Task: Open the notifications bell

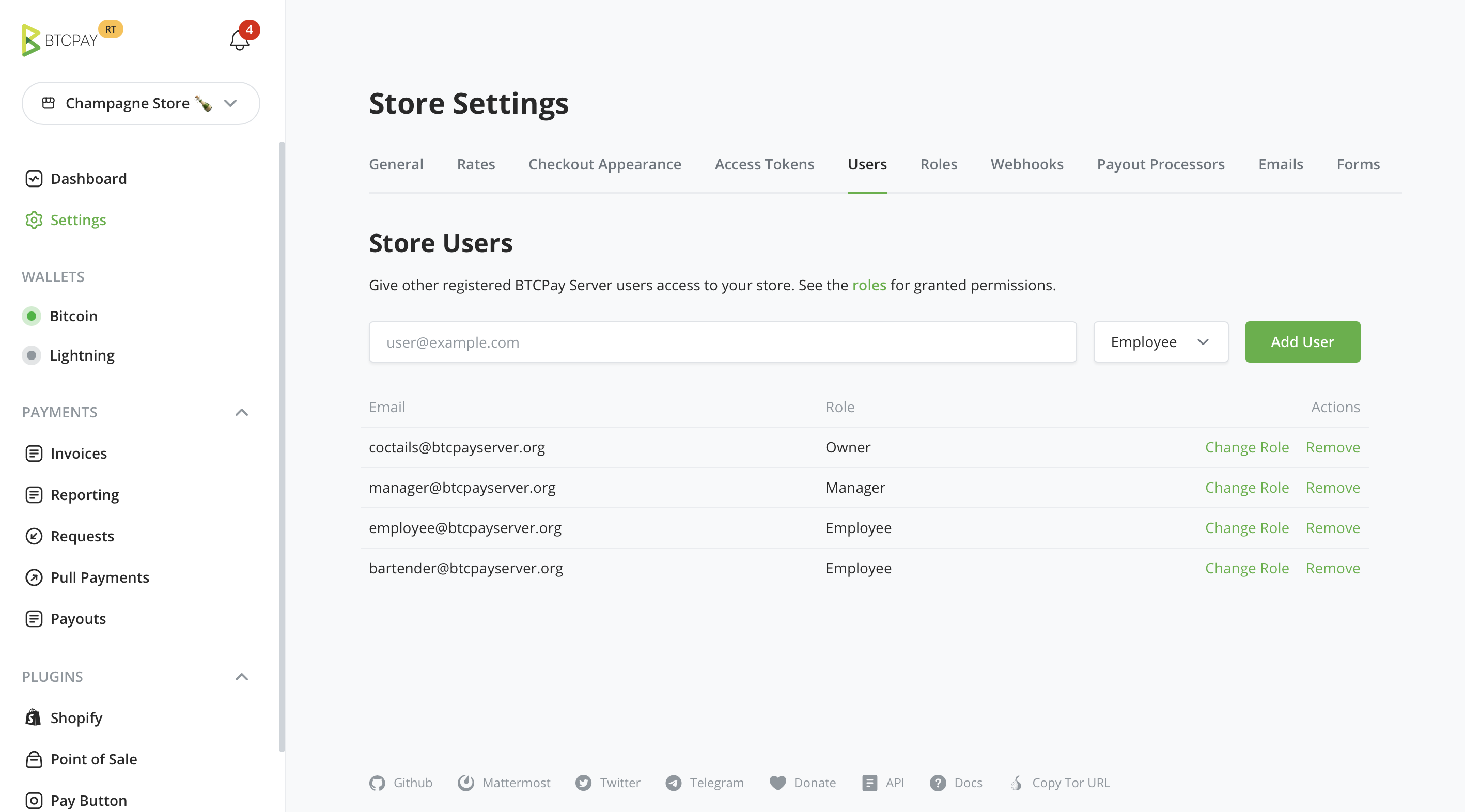Action: coord(239,40)
